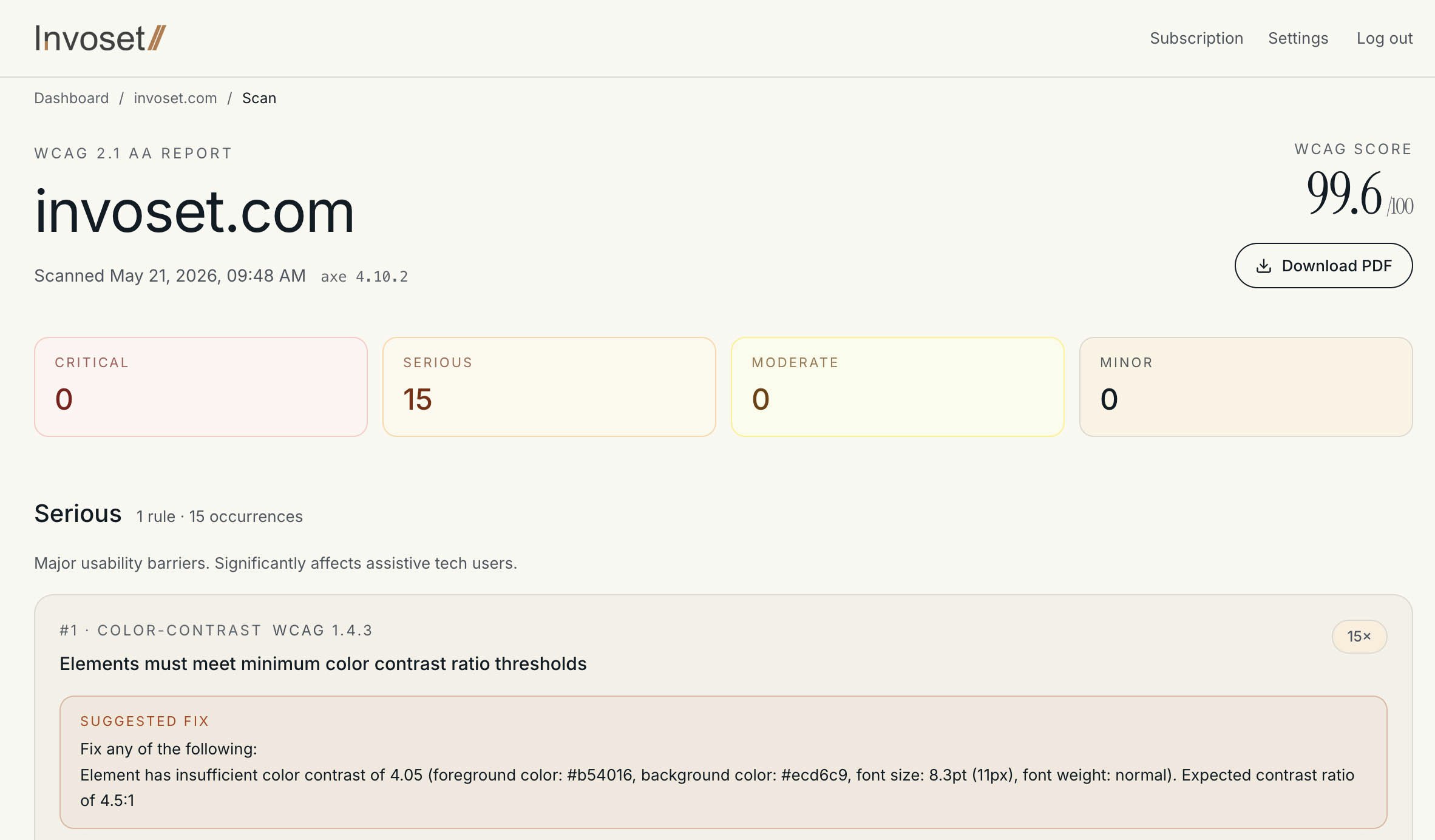Open Settings from the top navigation

[x=1298, y=38]
